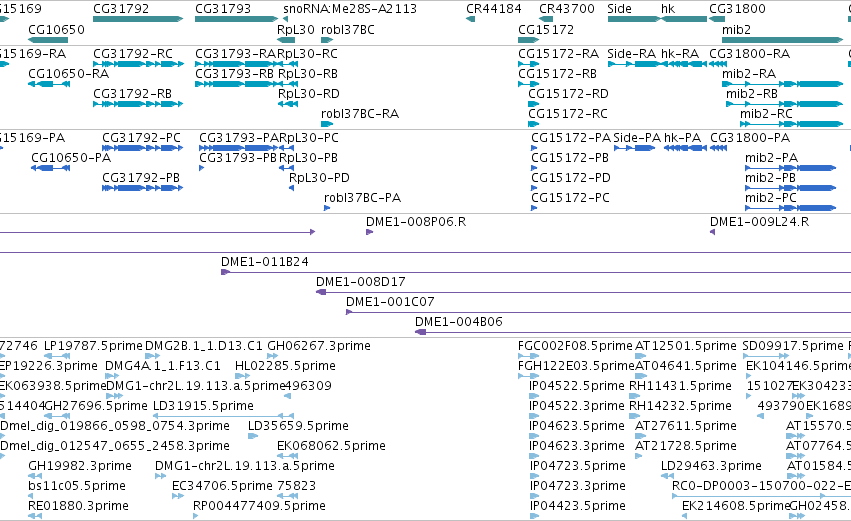The height and width of the screenshot is (521, 851).
Task: Click the mib2-PB protein label
Action: point(770,178)
